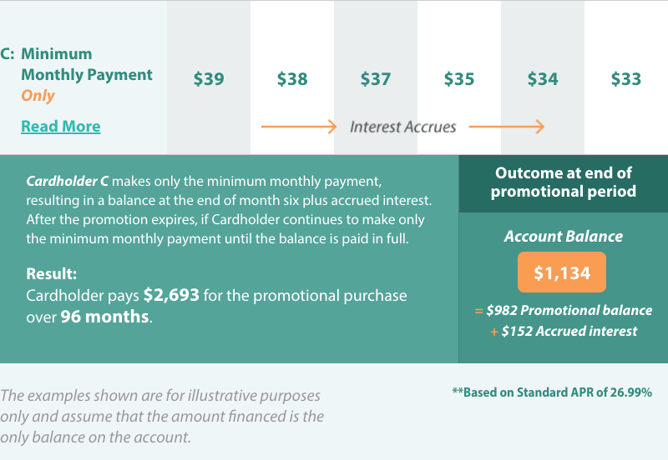Select the $33 payment amount
The width and height of the screenshot is (668, 460).
626,79
